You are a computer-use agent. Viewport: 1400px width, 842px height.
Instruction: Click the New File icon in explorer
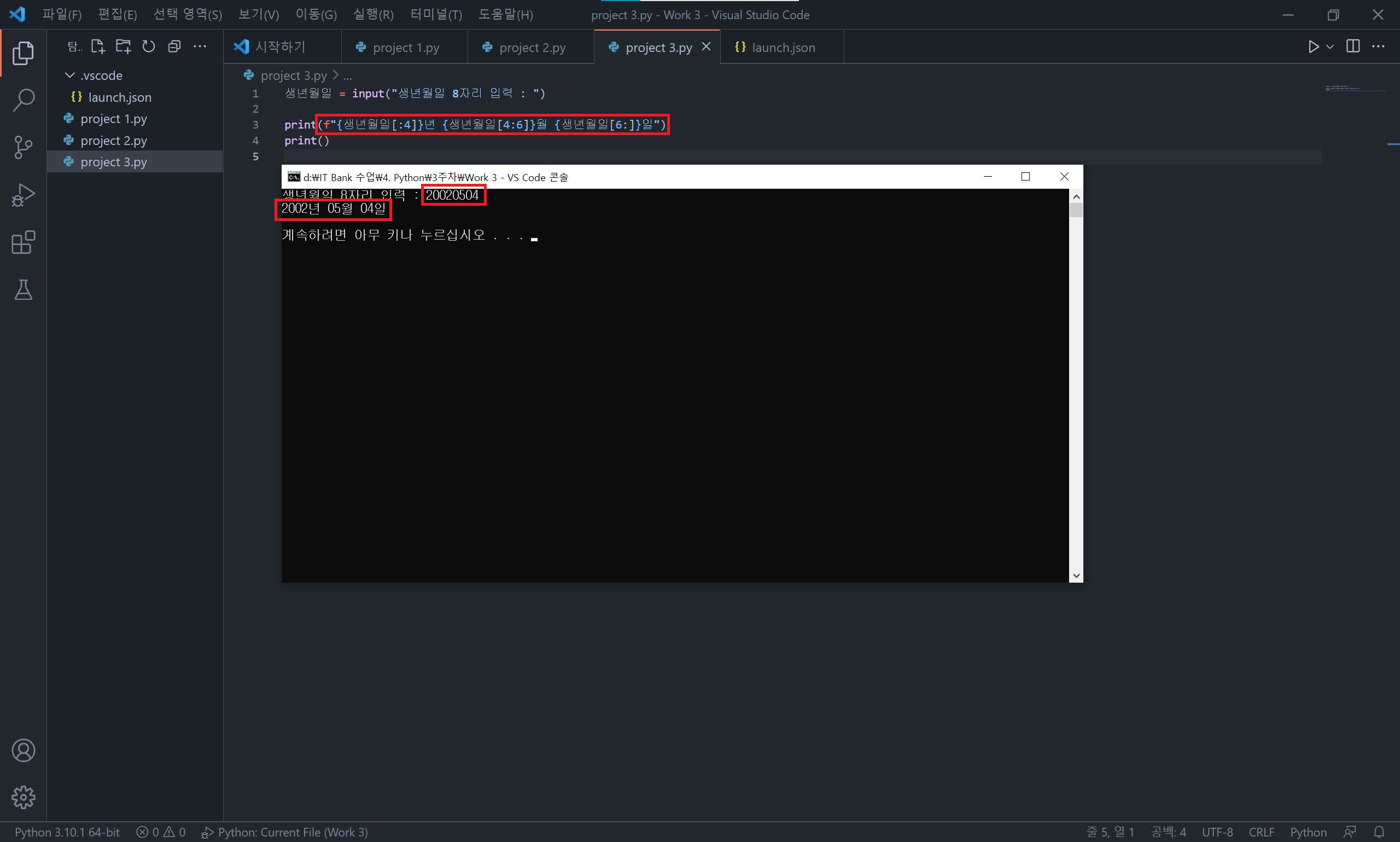click(x=98, y=47)
